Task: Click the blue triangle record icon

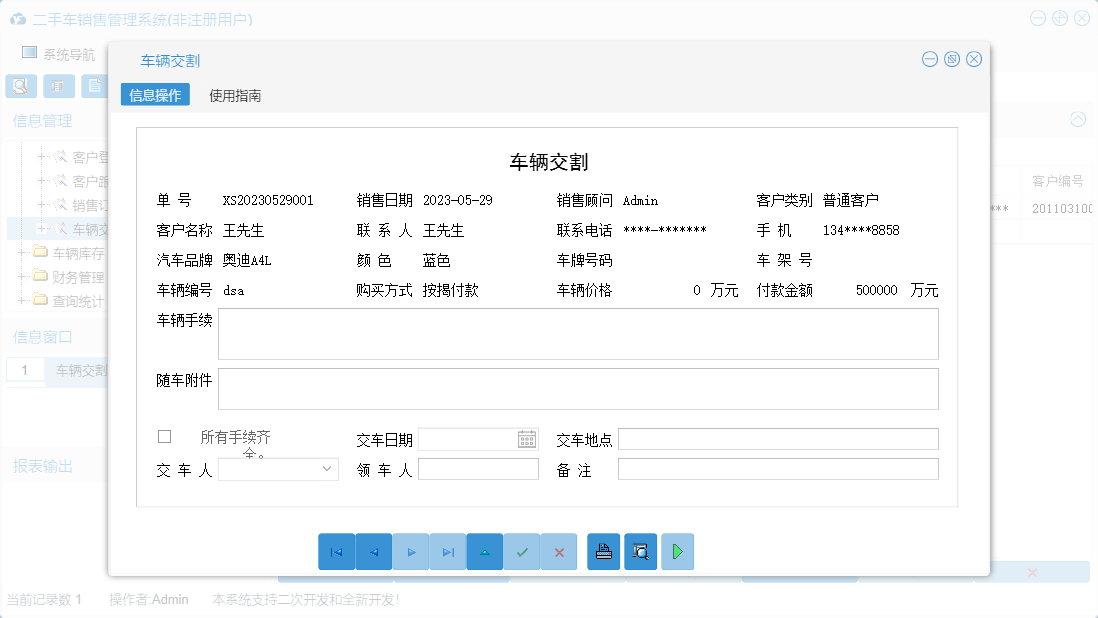Action: [485, 551]
